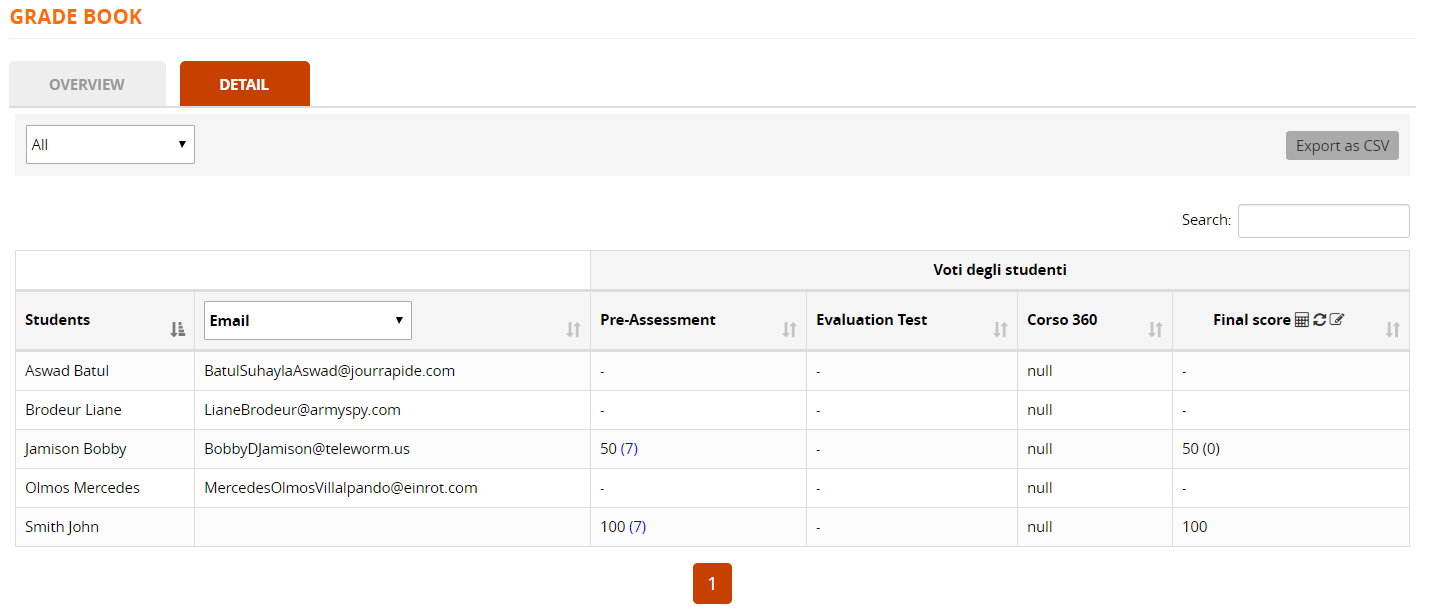
Task: Click the (0) link in Jamison Bobby's Final score
Action: point(1212,448)
